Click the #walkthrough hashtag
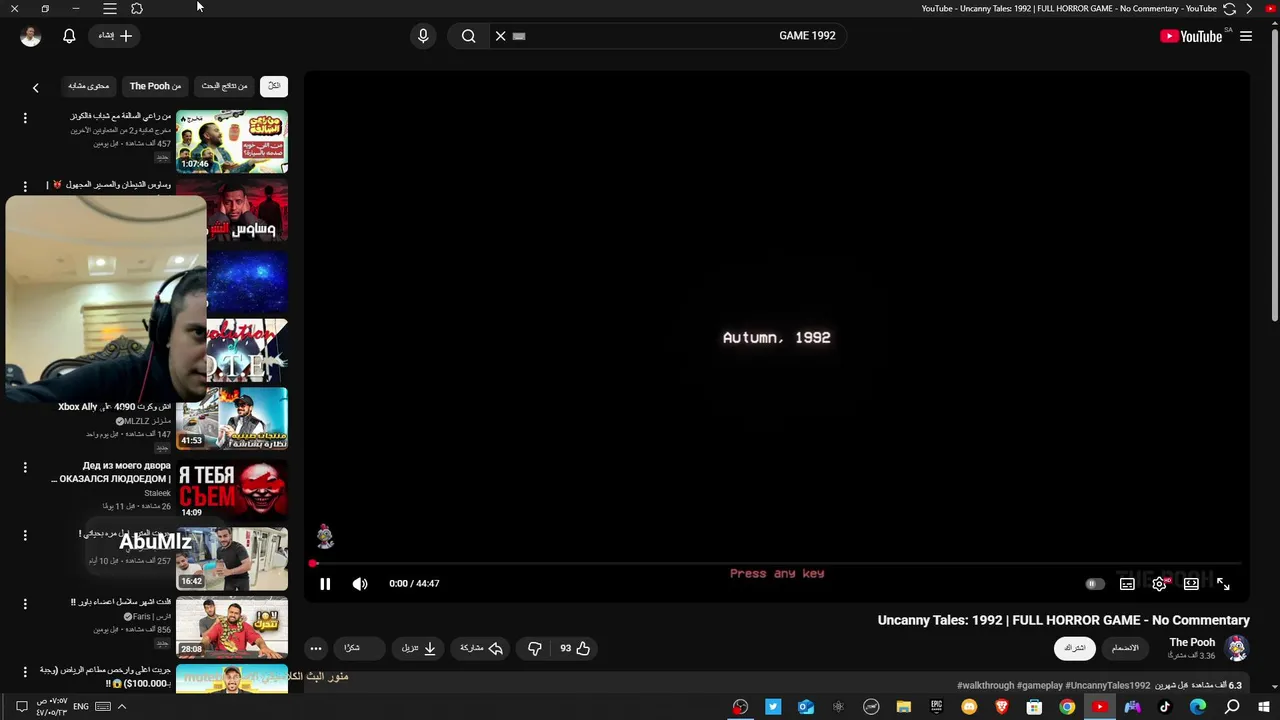1280x720 pixels. pyautogui.click(x=985, y=685)
